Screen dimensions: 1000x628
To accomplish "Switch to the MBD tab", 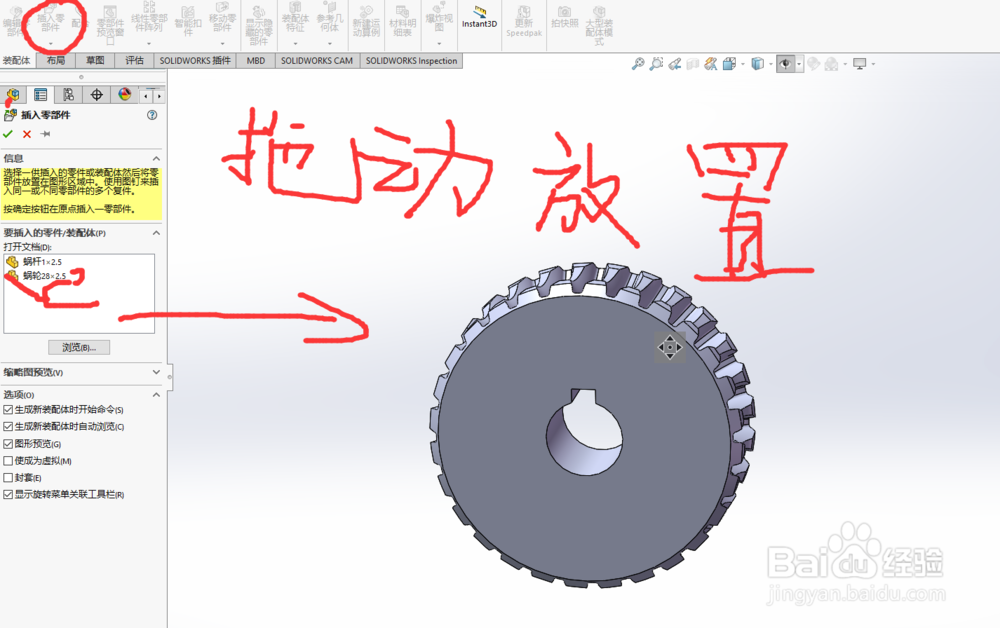I will click(256, 61).
